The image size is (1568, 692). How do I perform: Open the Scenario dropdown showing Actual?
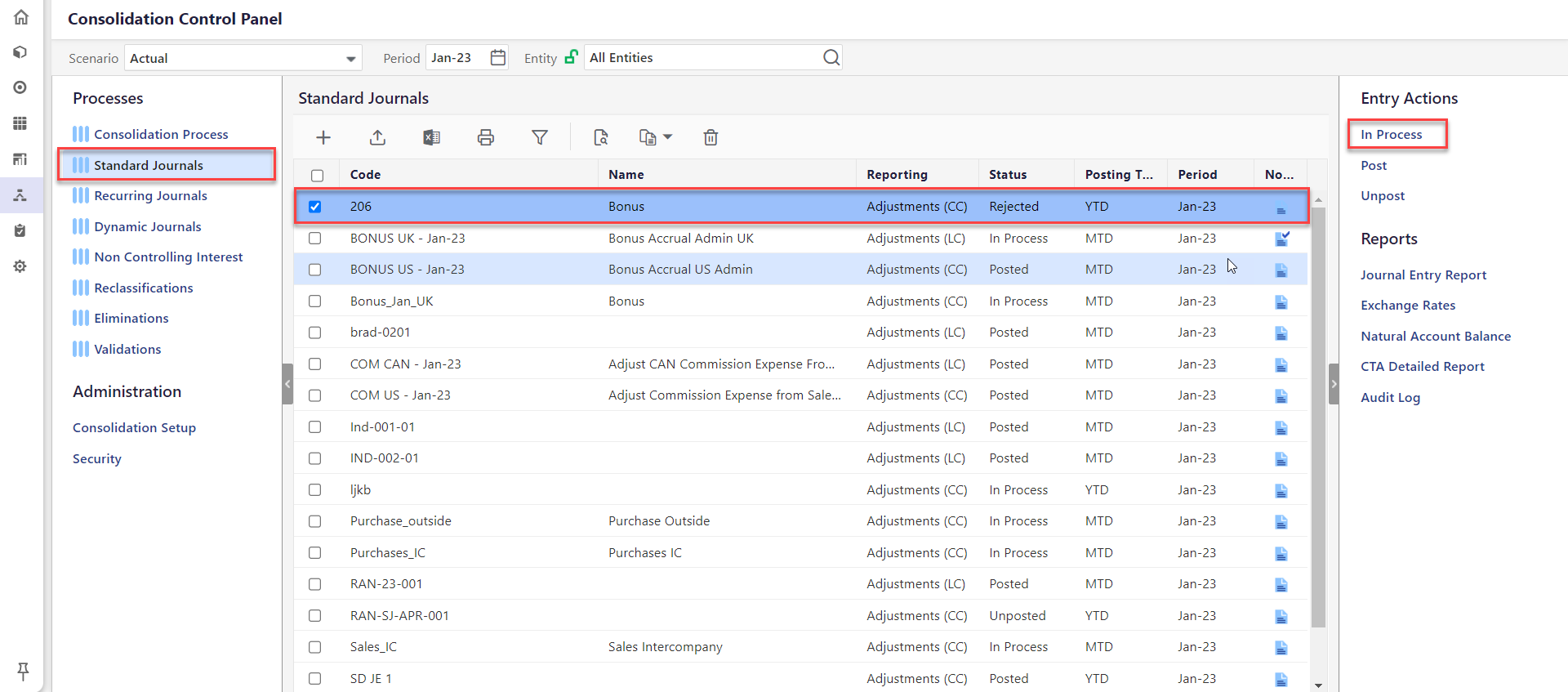[x=243, y=58]
